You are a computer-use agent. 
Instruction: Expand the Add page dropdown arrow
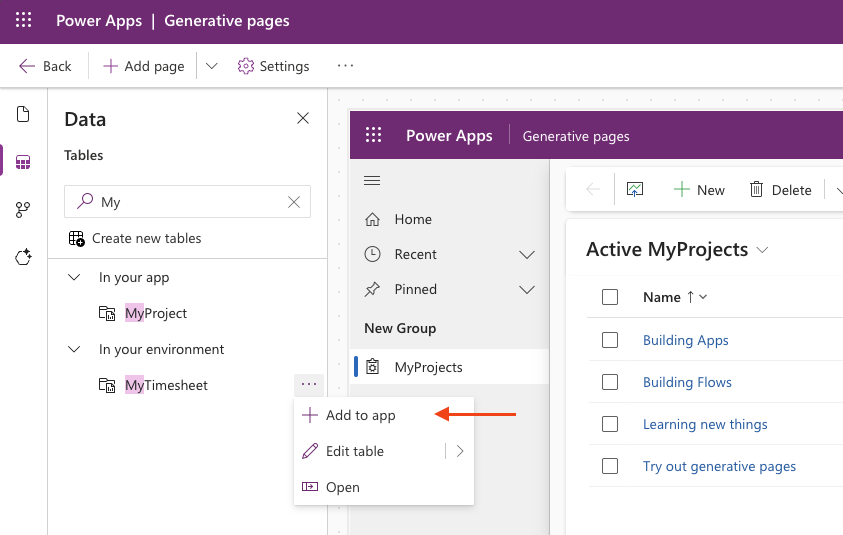pos(211,66)
